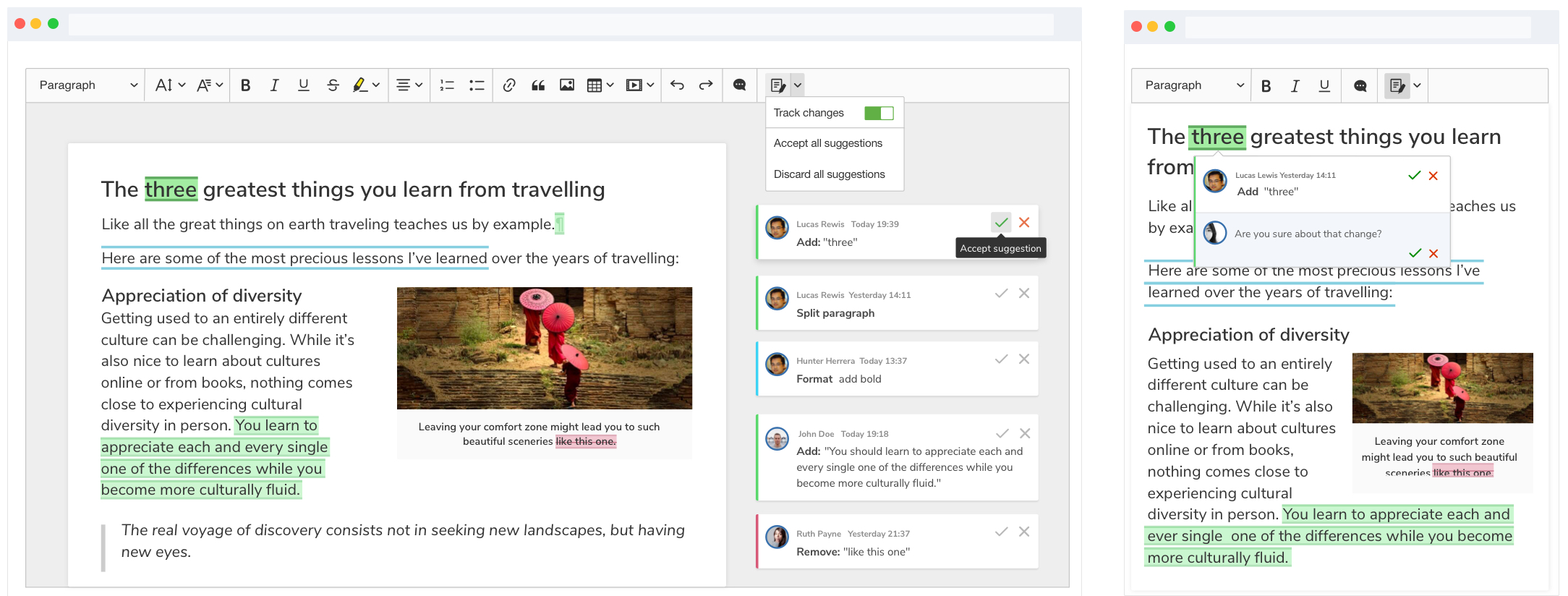1568x596 pixels.
Task: Discard John Doe's Add suggestion
Action: click(1025, 433)
